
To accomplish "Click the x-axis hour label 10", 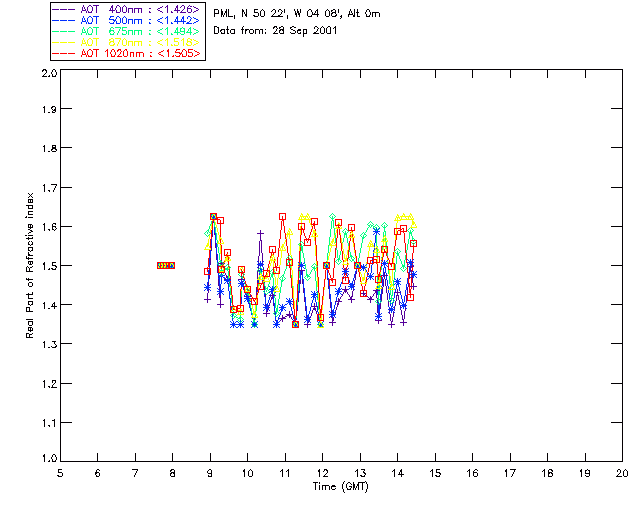I will click(x=247, y=473).
